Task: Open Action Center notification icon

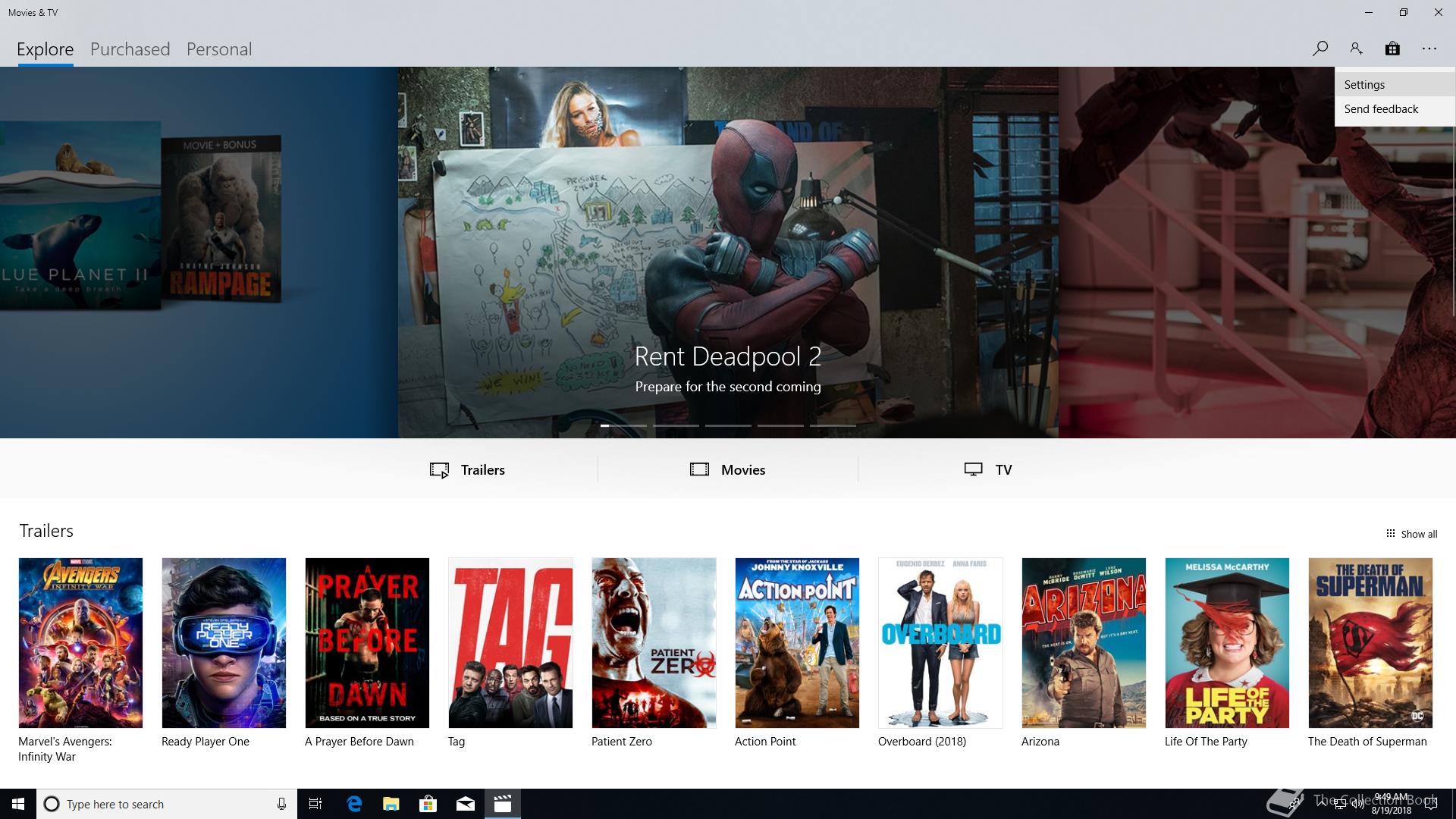Action: [x=1431, y=804]
